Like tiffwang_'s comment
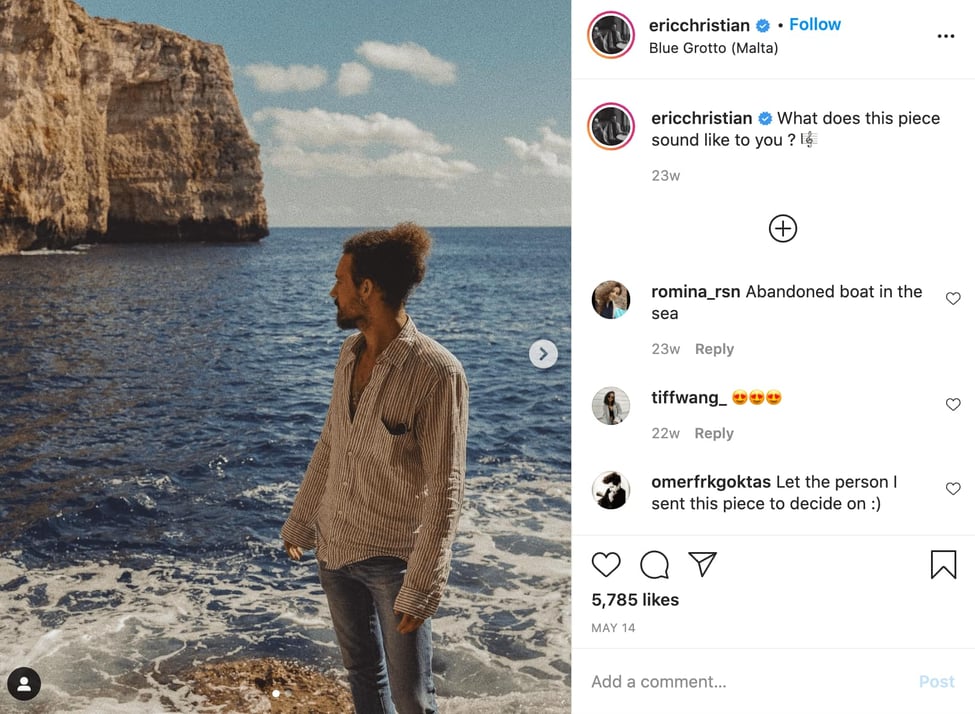This screenshot has width=975, height=714. click(x=953, y=405)
